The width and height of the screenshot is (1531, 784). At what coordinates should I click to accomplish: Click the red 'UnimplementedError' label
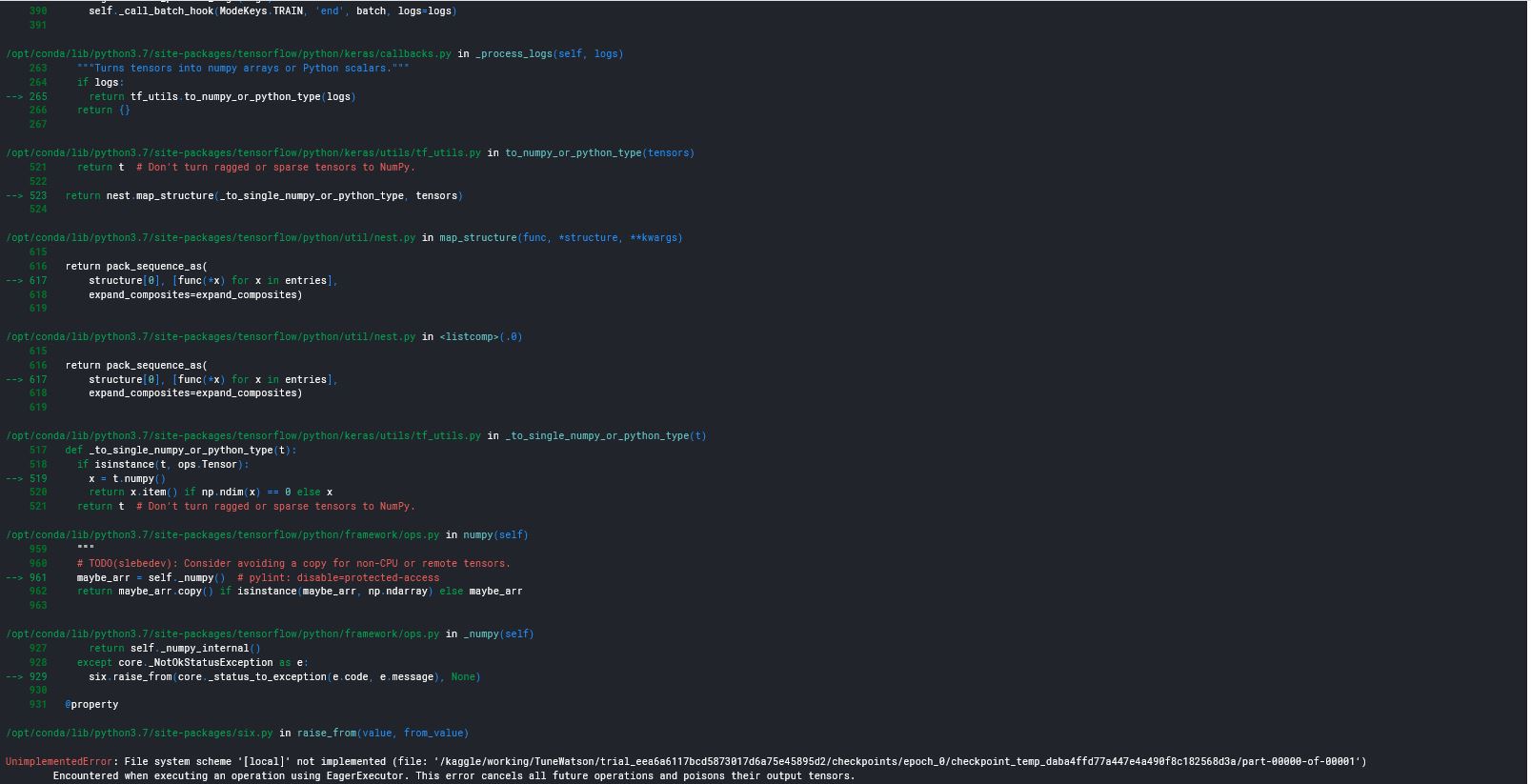coord(59,761)
